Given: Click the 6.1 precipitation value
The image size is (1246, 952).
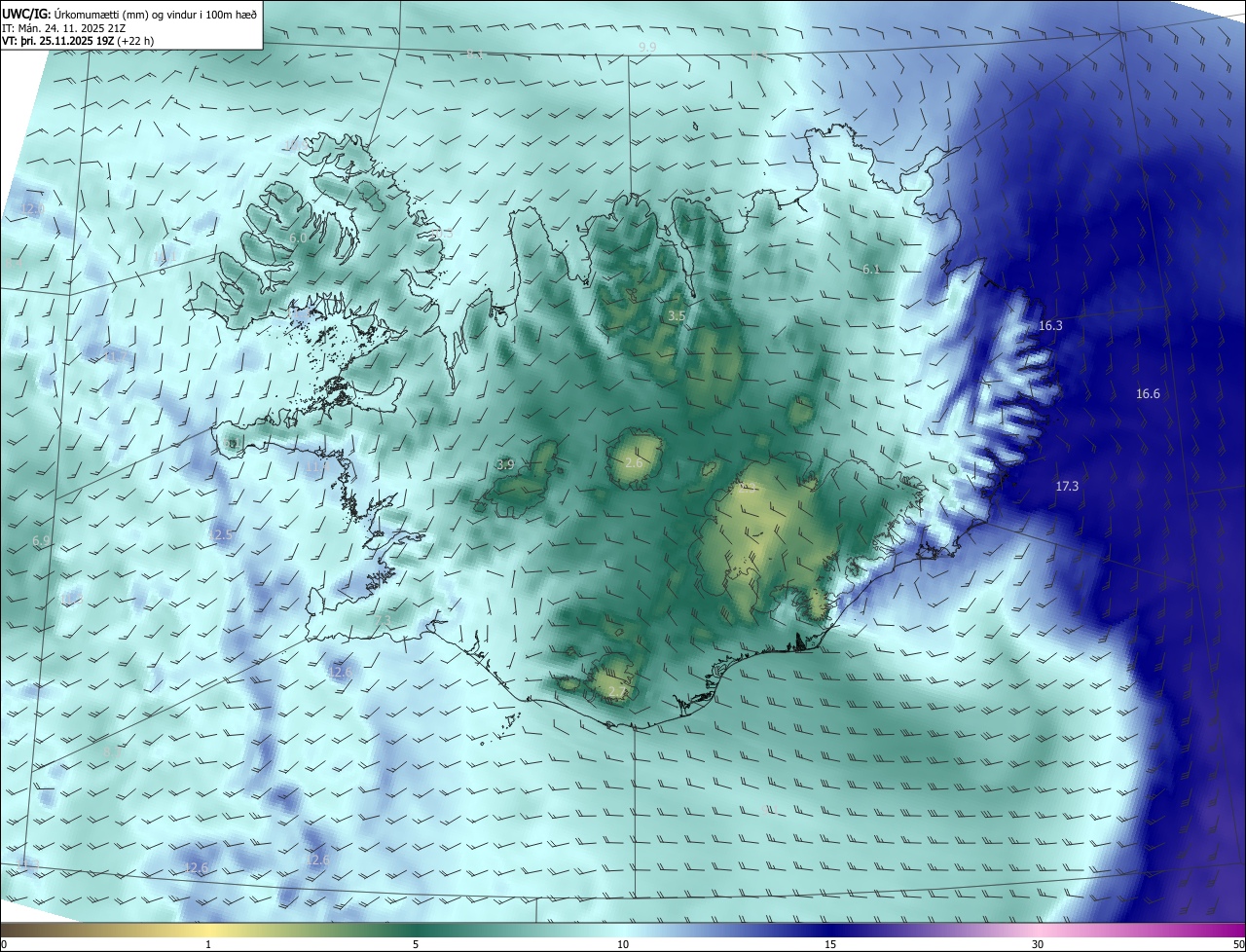Looking at the screenshot, I should pyautogui.click(x=871, y=269).
